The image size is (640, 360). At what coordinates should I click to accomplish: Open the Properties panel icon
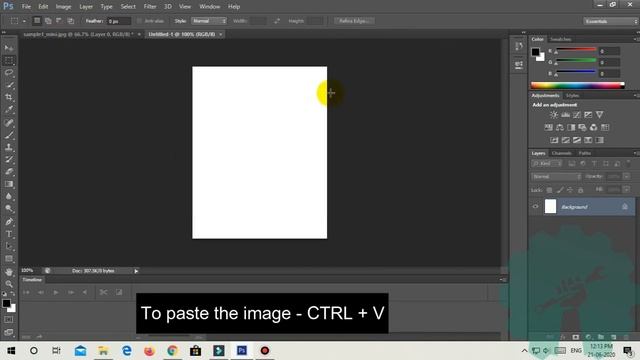[519, 64]
